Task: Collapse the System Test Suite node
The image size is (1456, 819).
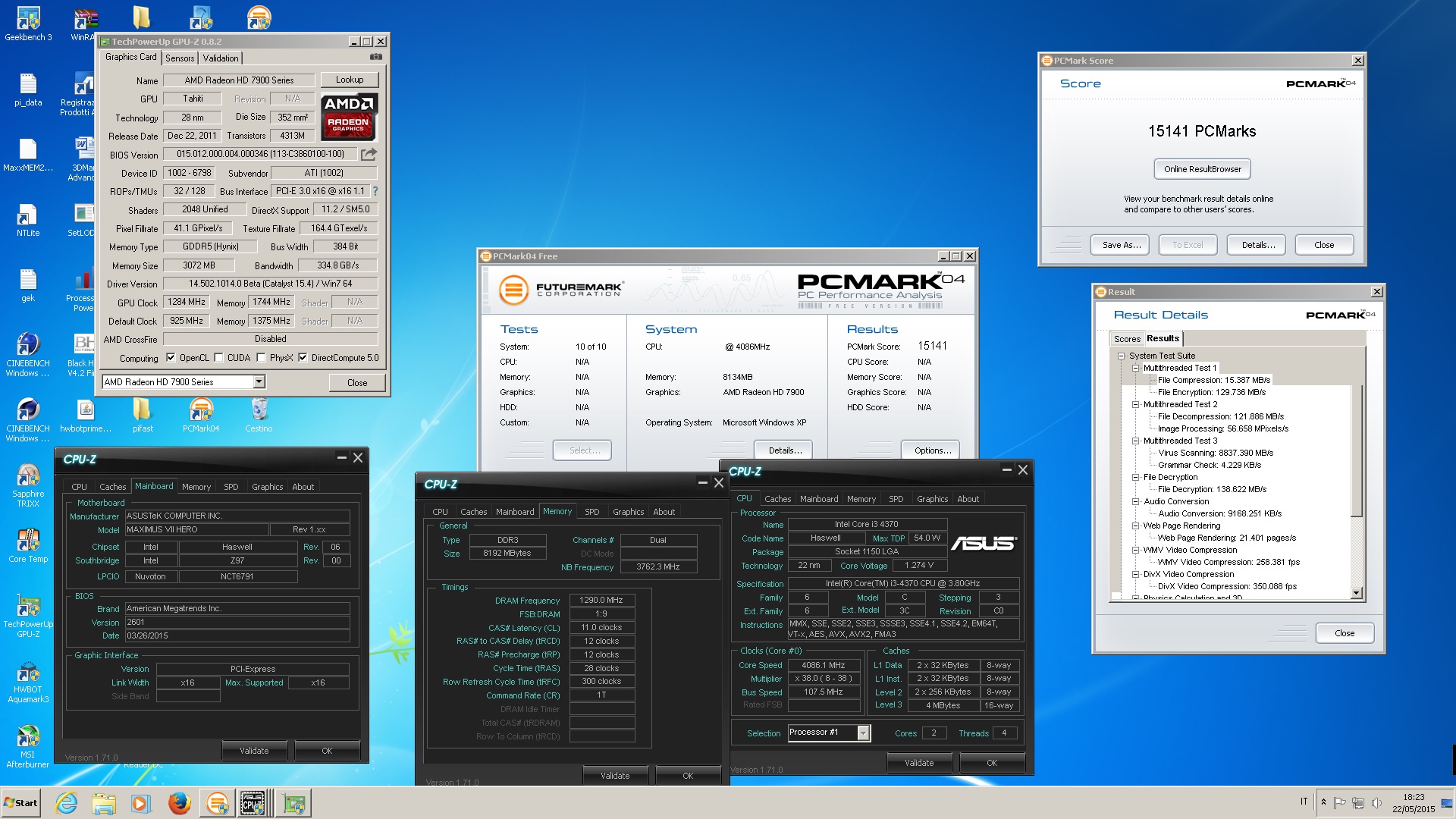Action: coord(1121,356)
